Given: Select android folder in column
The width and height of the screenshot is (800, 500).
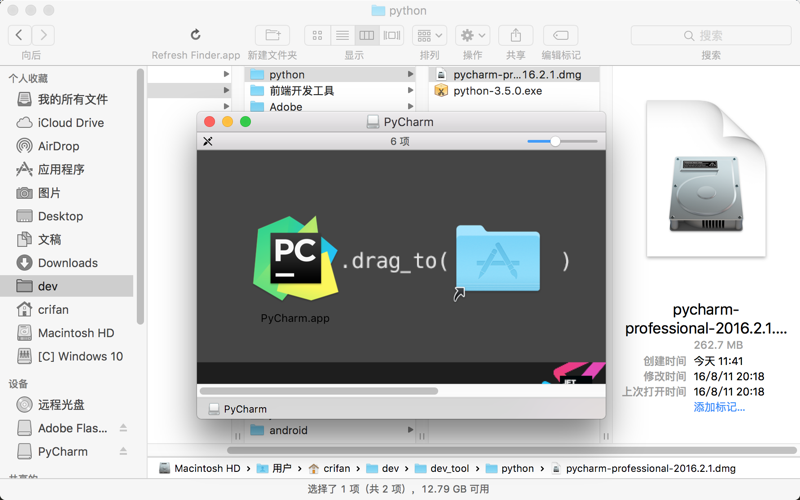Looking at the screenshot, I should point(331,430).
